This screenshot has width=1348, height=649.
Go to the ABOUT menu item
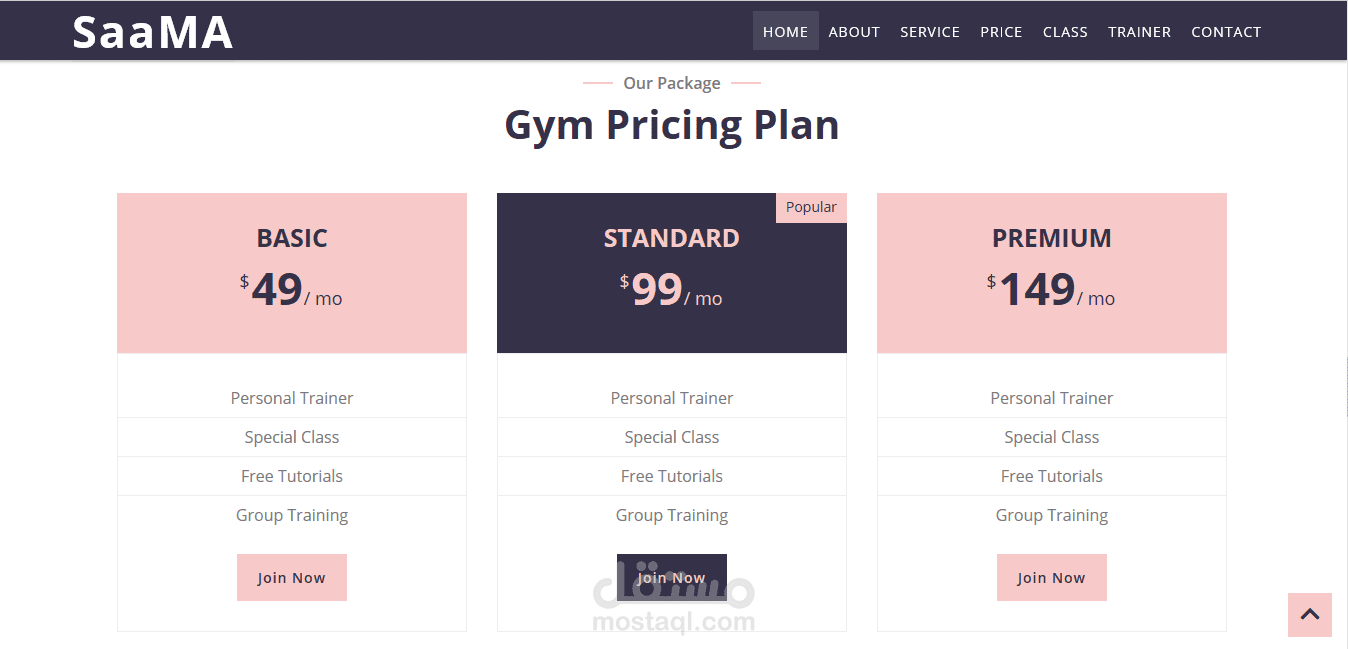[x=854, y=32]
